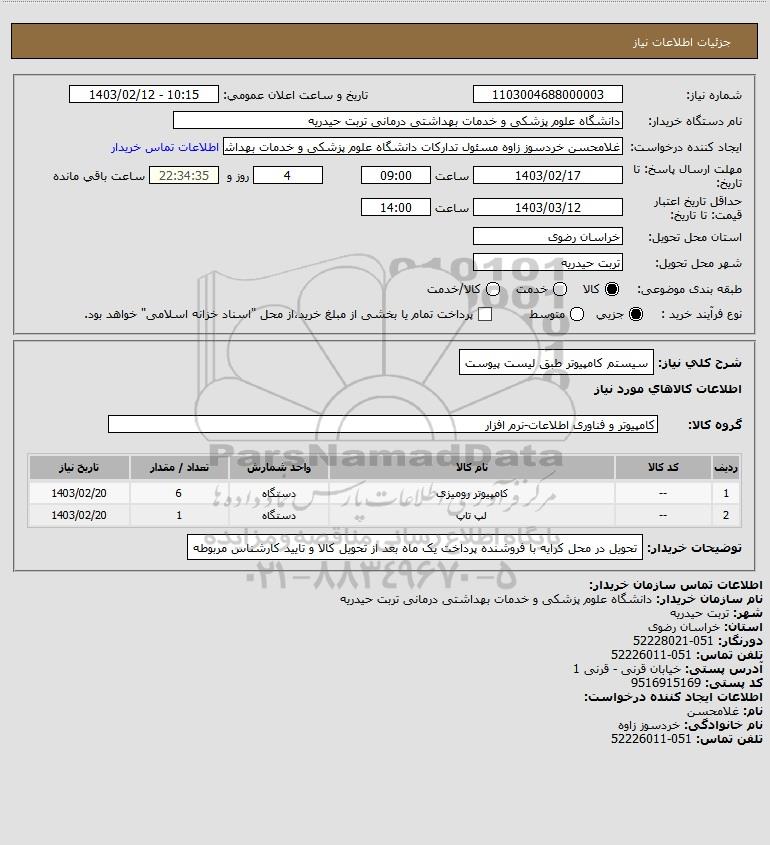Click the اطلاعات کالاهای مورد نیاز heading
770x845 pixels.
[668, 389]
